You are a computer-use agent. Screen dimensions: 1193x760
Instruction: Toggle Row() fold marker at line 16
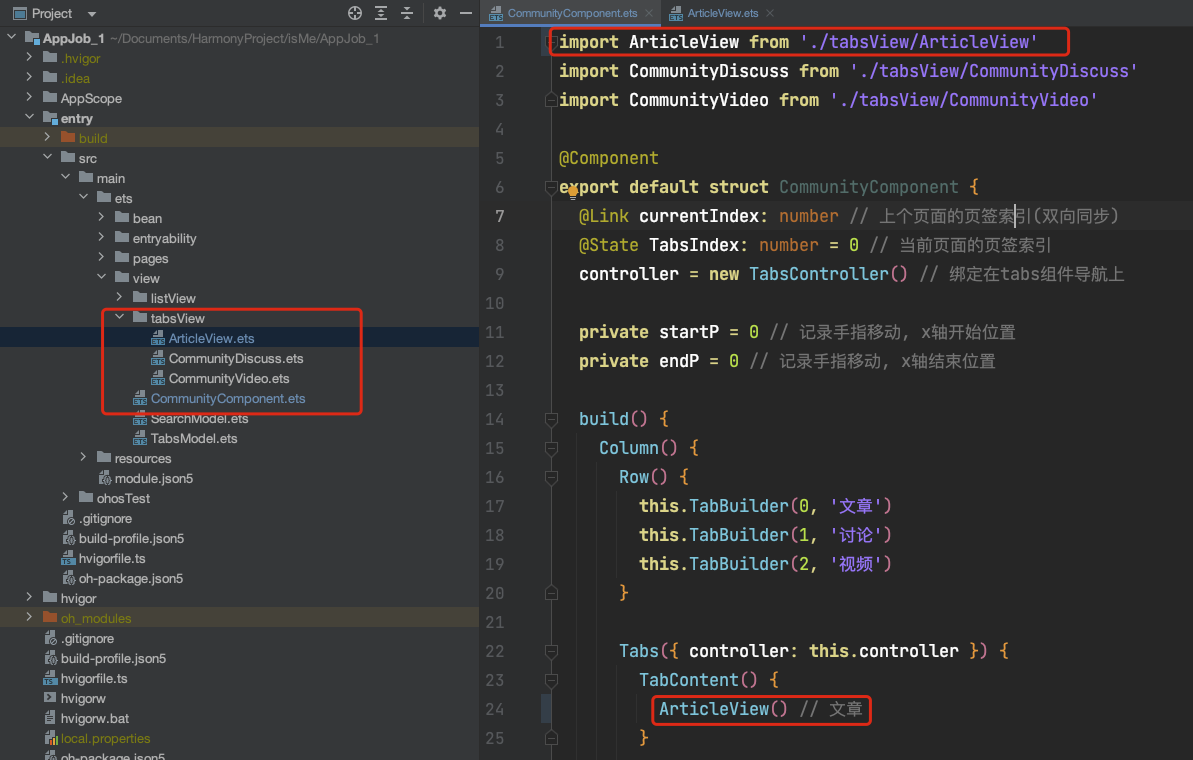tap(551, 477)
